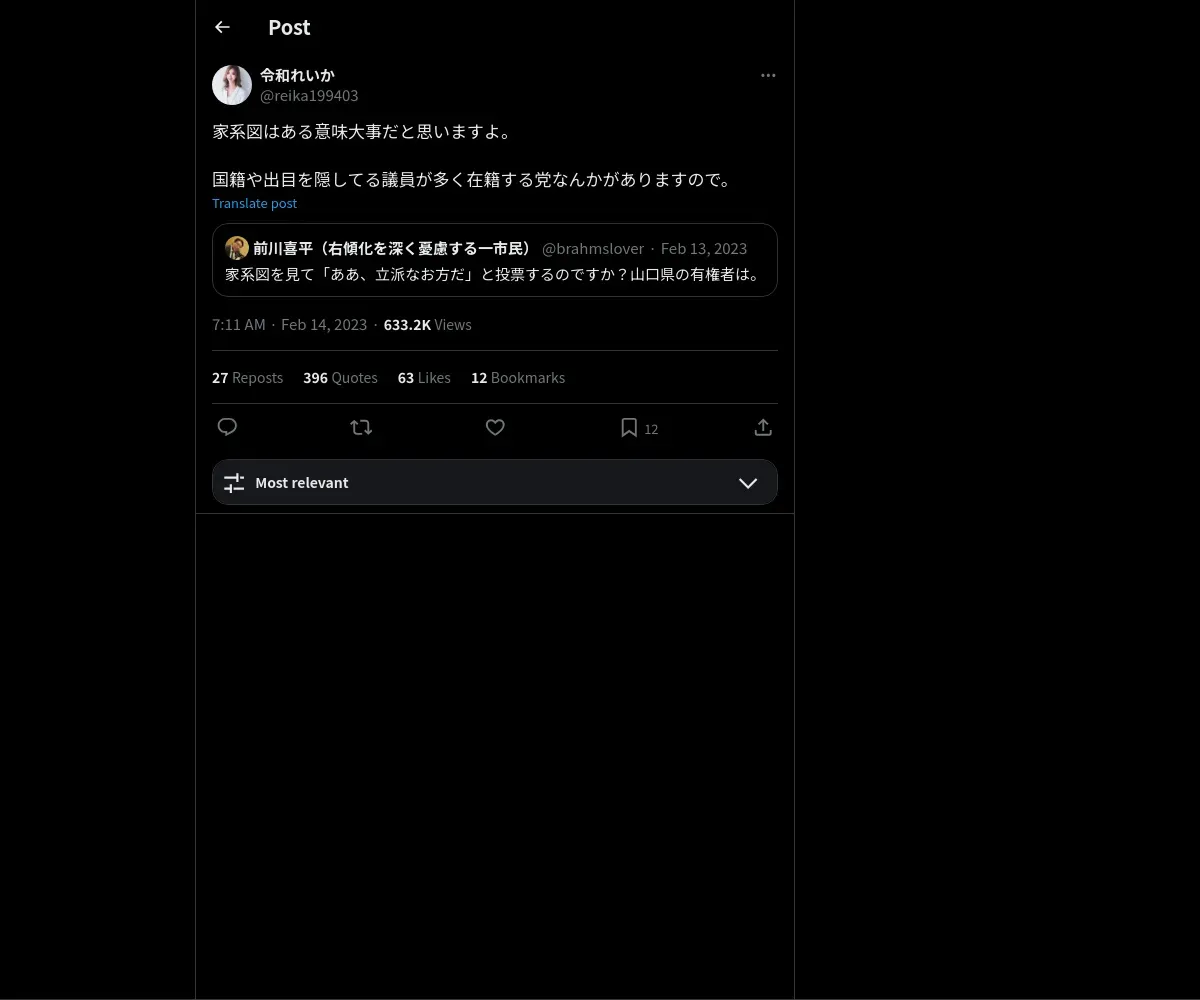Open the 396 Quotes list
Viewport: 1200px width, 1000px height.
[x=340, y=377]
